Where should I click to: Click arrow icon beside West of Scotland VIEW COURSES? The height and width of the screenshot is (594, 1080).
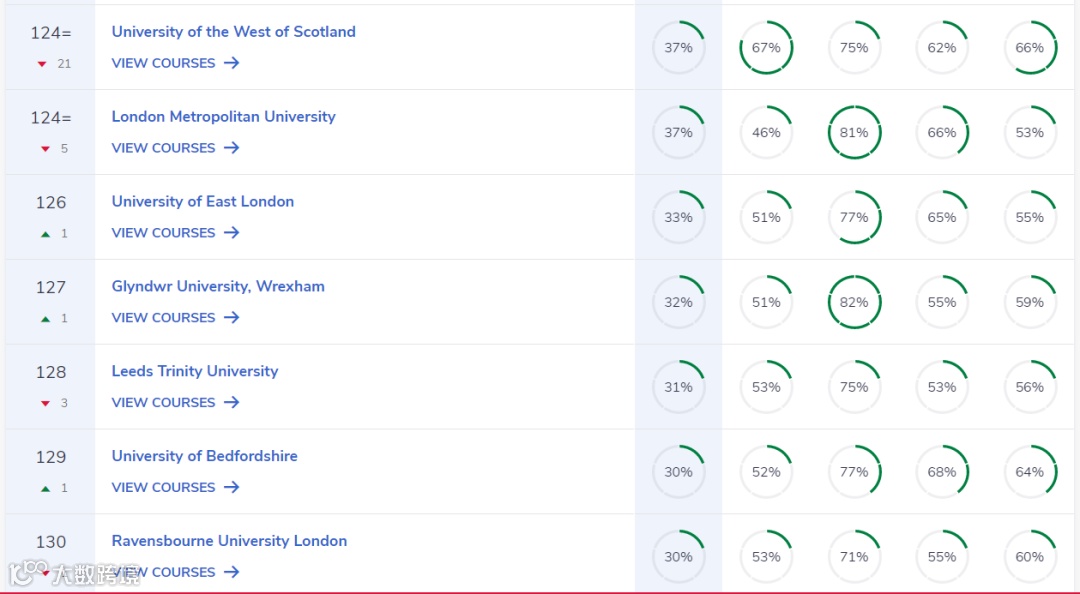coord(231,63)
